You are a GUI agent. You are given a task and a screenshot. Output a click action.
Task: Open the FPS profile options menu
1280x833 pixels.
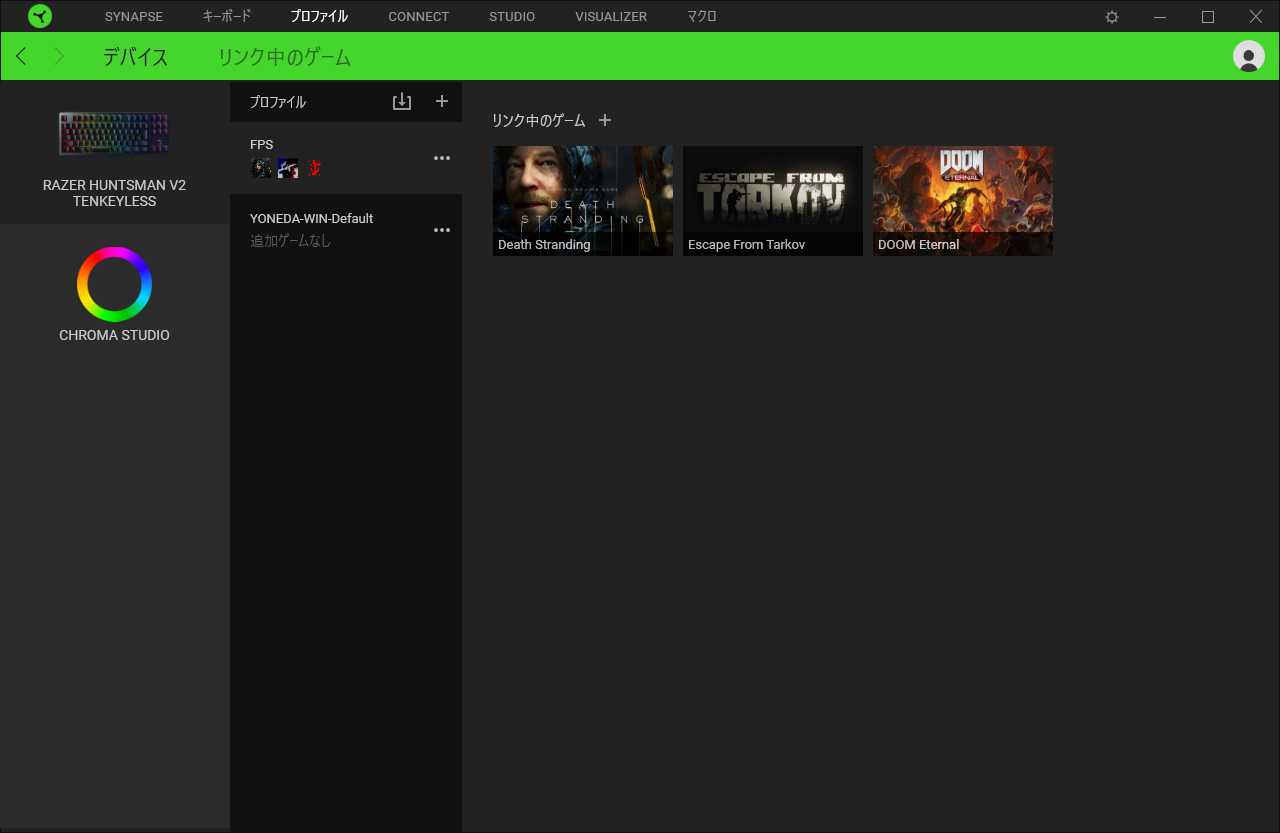tap(442, 158)
